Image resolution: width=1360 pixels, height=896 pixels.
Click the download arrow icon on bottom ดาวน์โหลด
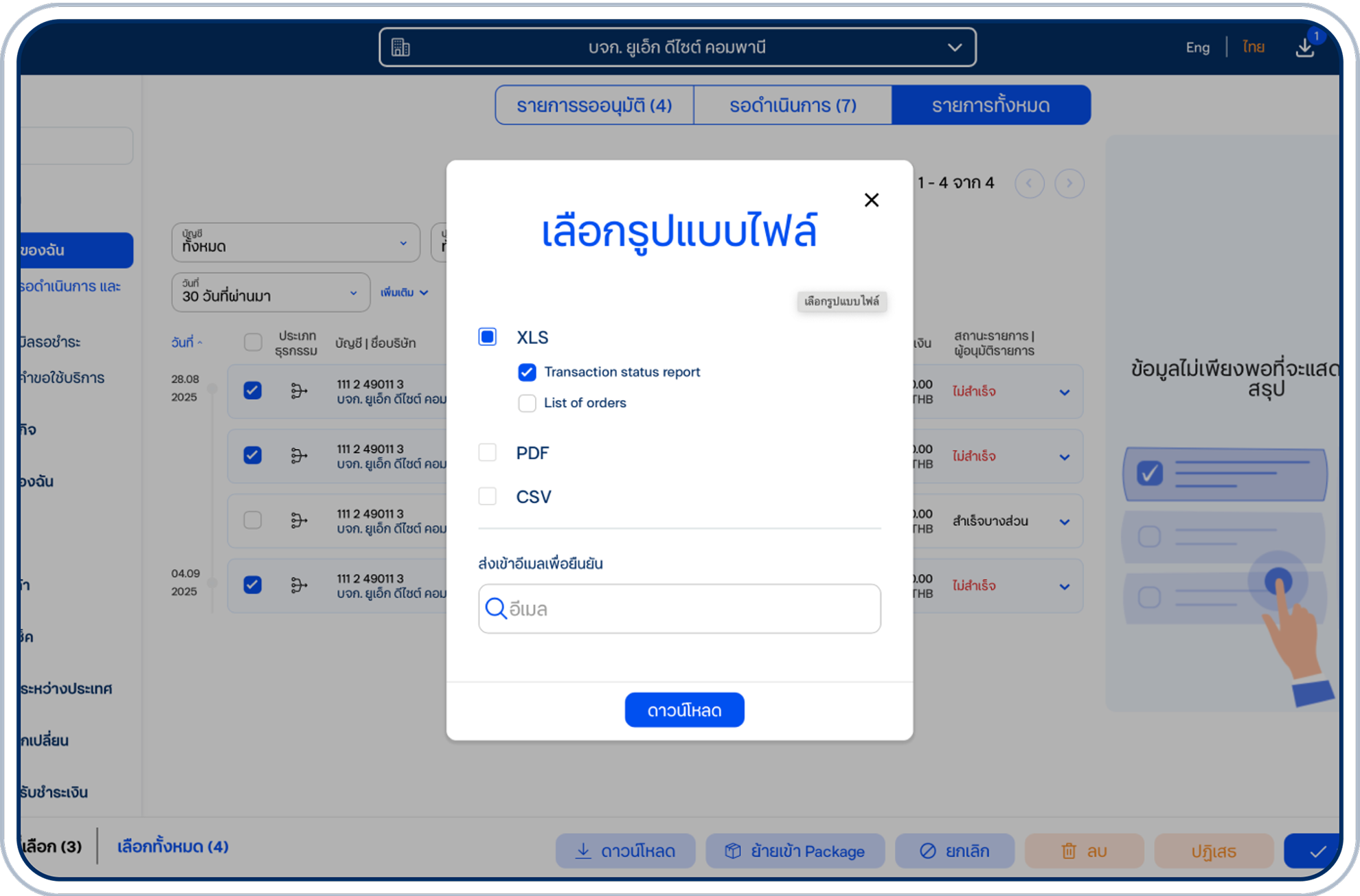tap(582, 851)
